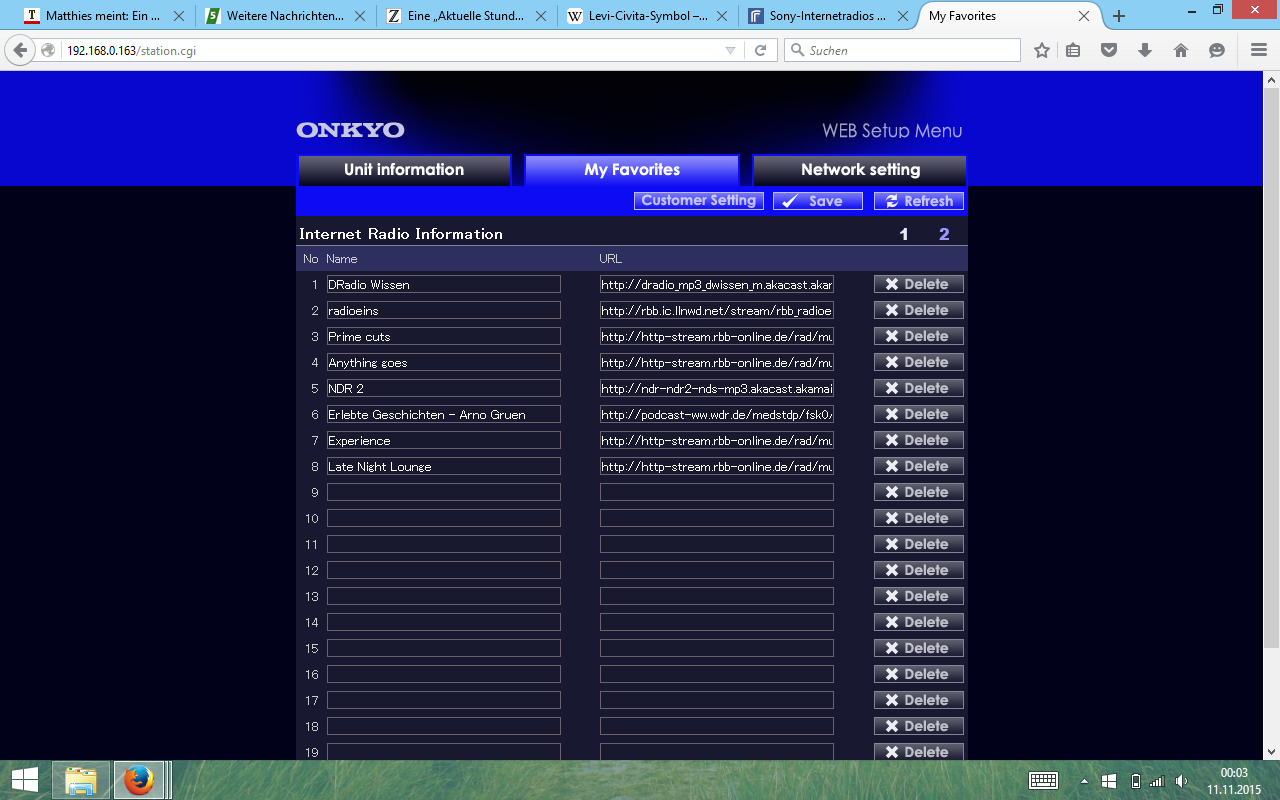Show hidden system tray icons

pyautogui.click(x=1084, y=780)
